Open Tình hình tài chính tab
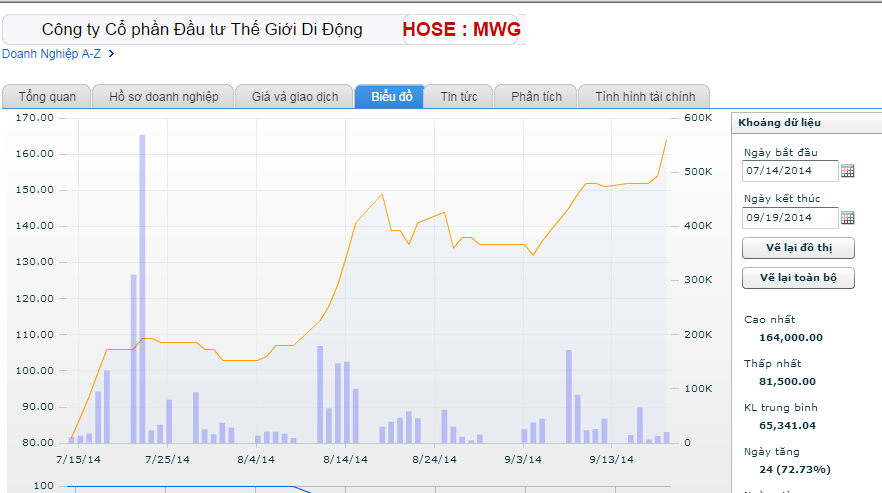 [644, 97]
